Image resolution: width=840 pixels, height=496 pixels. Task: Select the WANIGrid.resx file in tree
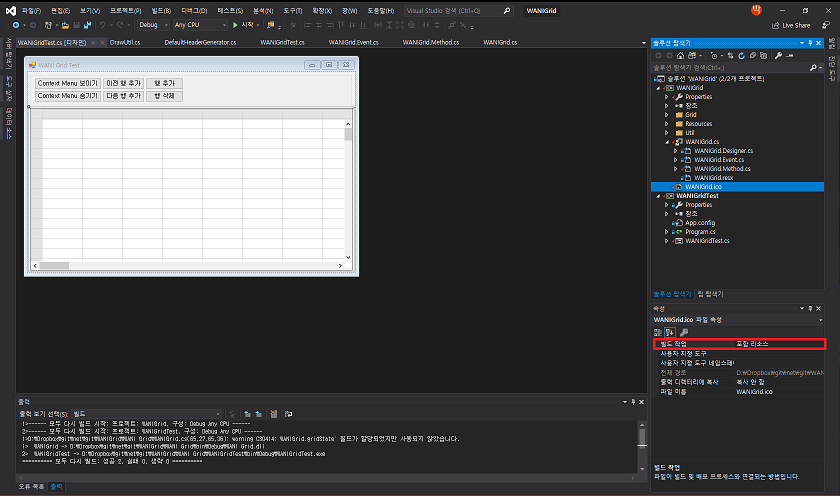coord(714,178)
